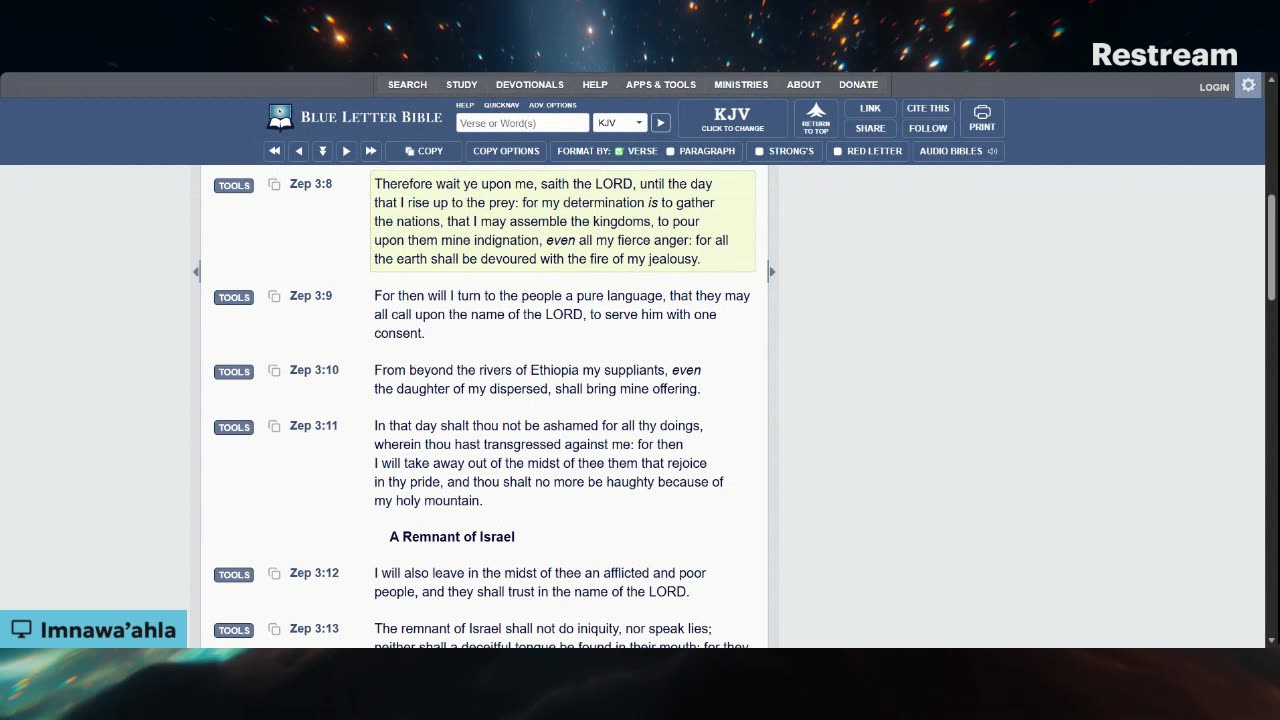Click KJV Click to Change button
This screenshot has height=720, width=1280.
(x=733, y=118)
